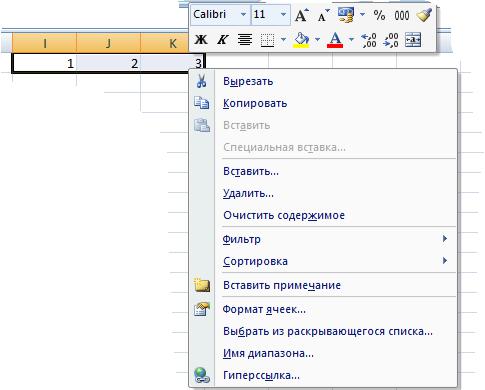Select Удалить... in the context menu
This screenshot has width=485, height=390.
point(323,193)
